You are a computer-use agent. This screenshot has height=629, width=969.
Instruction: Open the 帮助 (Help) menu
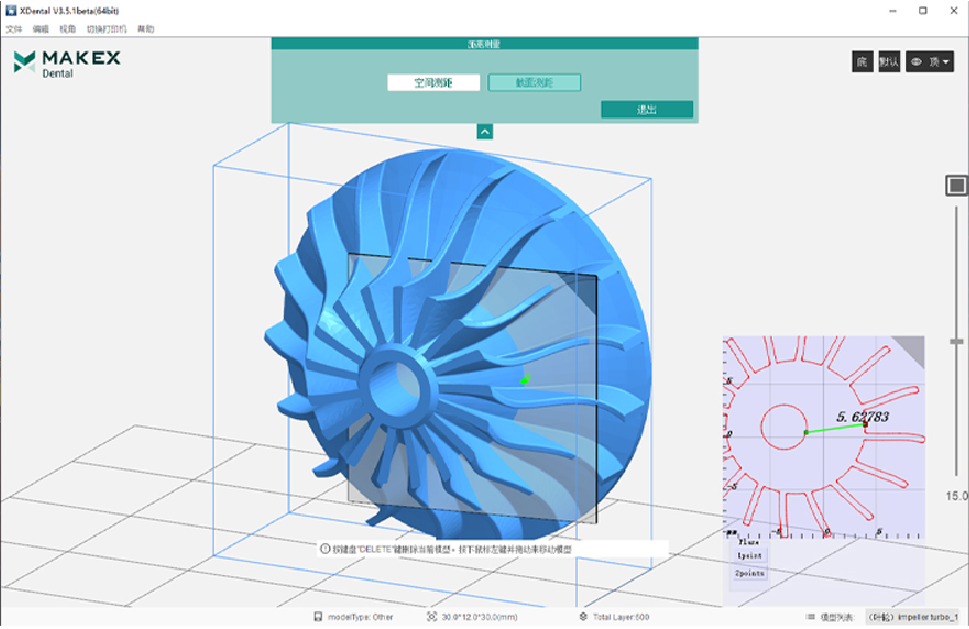[x=146, y=29]
